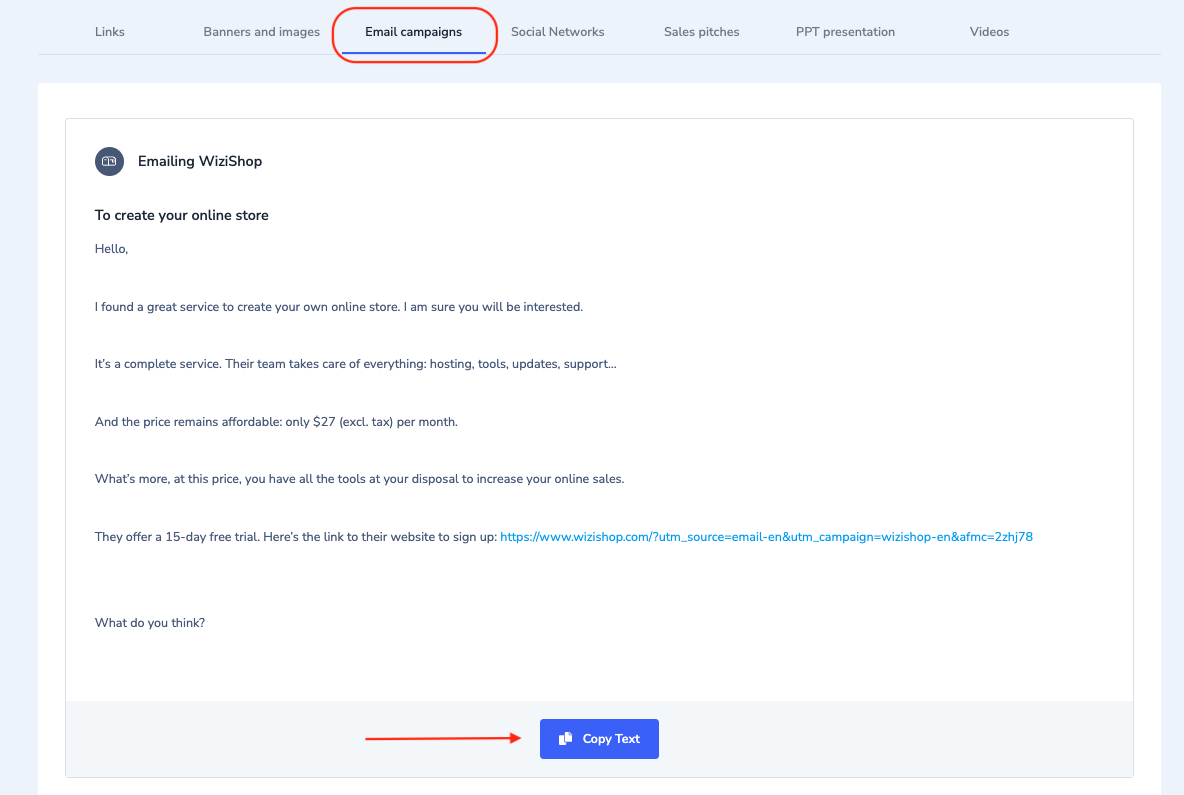Click the 'What's more, at this price' sentence
This screenshot has height=795, width=1184.
click(x=359, y=479)
